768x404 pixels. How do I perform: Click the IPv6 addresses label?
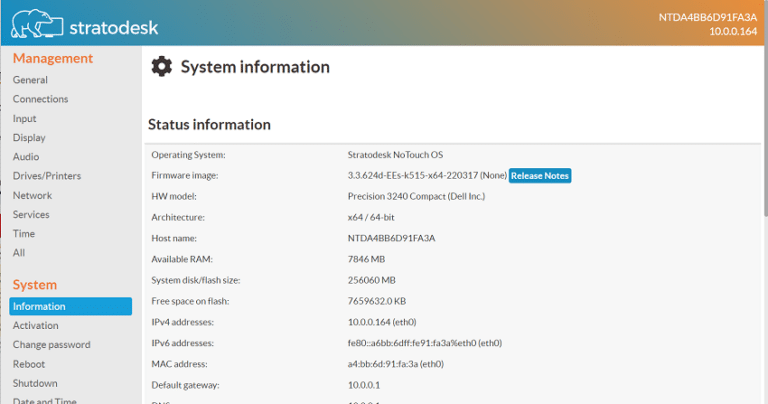point(182,343)
